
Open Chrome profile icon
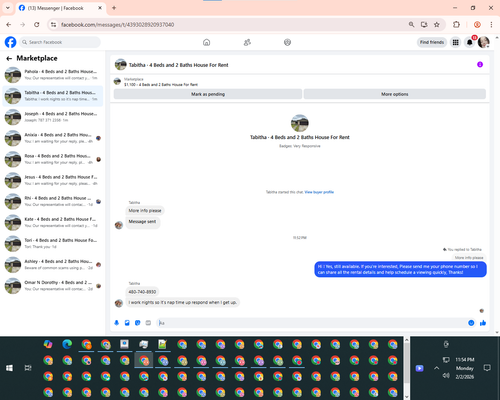click(477, 24)
